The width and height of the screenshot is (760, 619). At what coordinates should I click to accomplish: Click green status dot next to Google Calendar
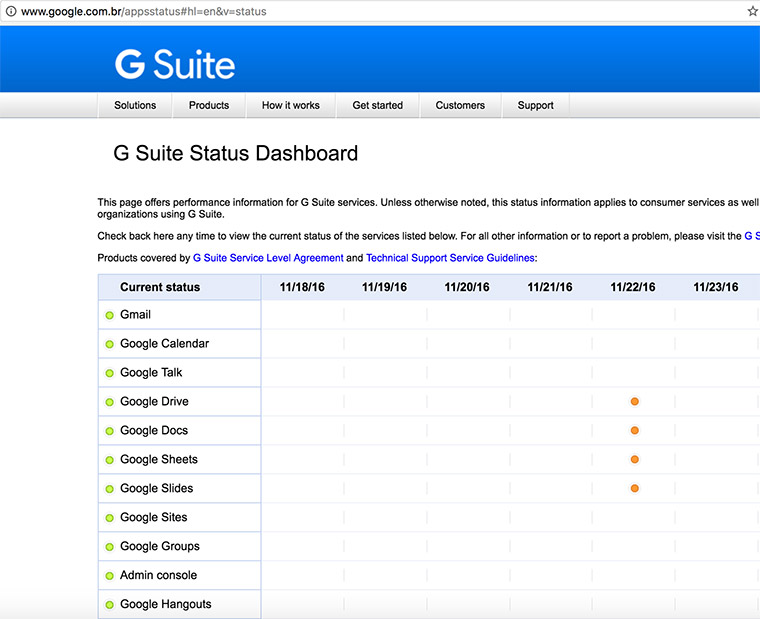click(110, 344)
